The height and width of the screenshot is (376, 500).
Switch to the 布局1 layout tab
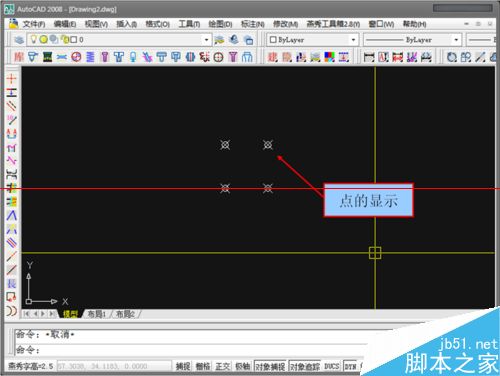coord(97,314)
